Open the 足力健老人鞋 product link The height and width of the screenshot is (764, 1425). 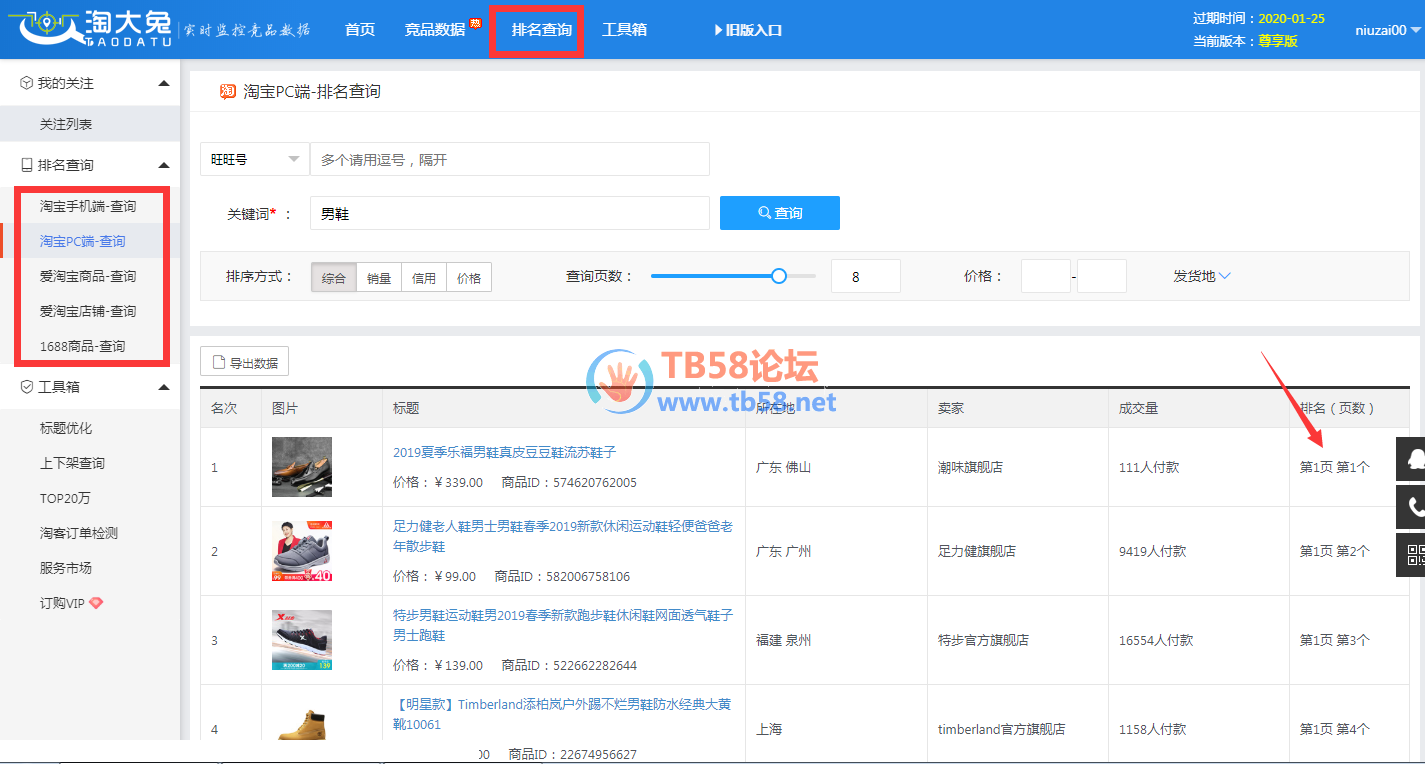[x=563, y=536]
